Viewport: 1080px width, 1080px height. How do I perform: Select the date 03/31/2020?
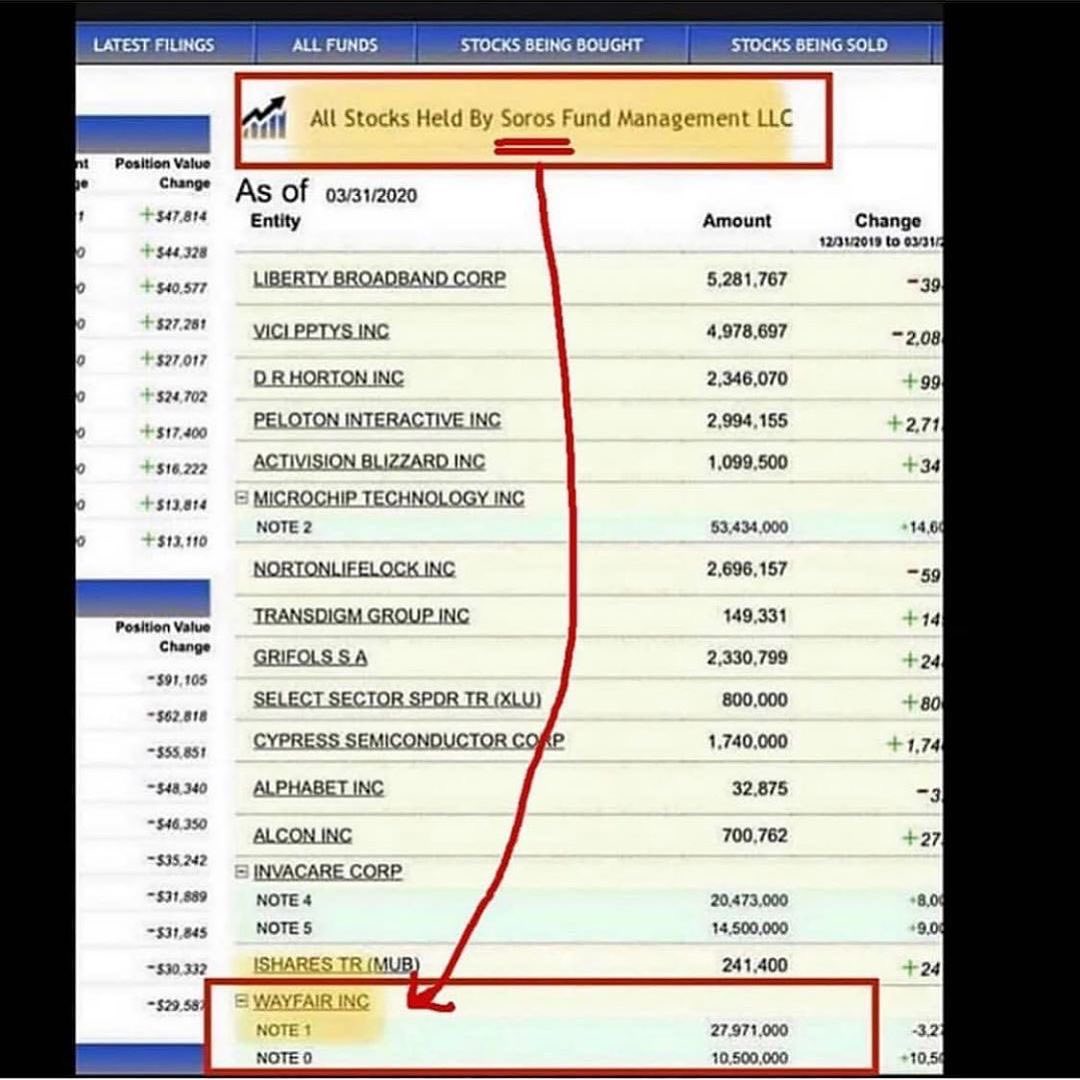371,196
